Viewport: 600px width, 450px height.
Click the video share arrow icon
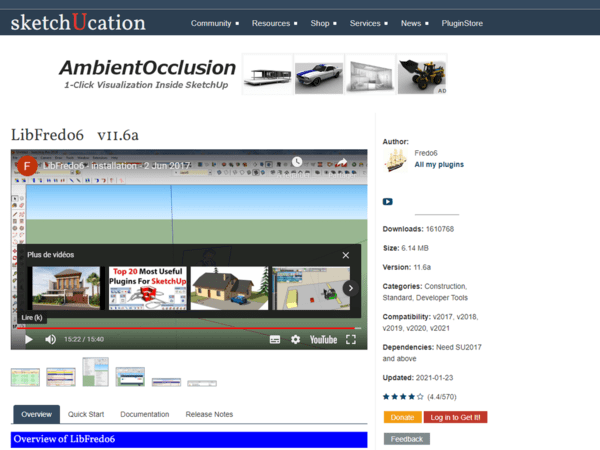pyautogui.click(x=341, y=162)
